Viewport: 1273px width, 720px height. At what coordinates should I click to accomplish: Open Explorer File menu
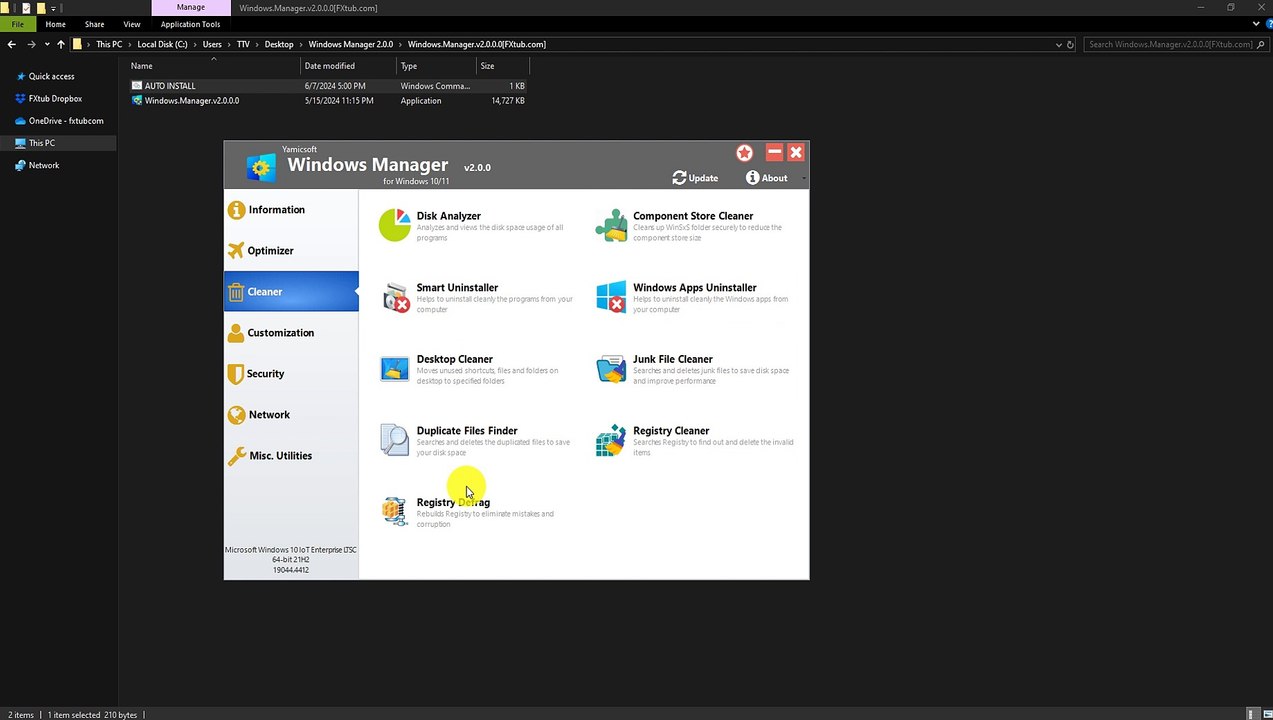tap(17, 24)
